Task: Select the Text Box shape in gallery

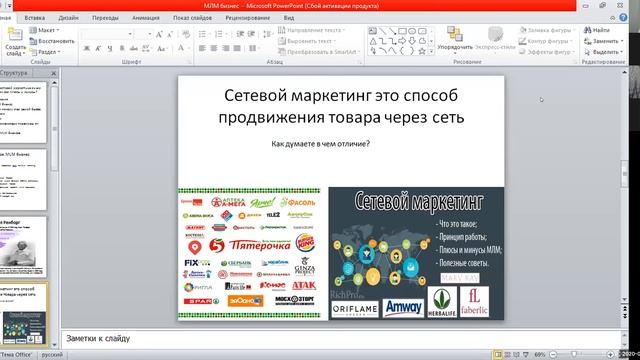Action: pyautogui.click(x=373, y=31)
